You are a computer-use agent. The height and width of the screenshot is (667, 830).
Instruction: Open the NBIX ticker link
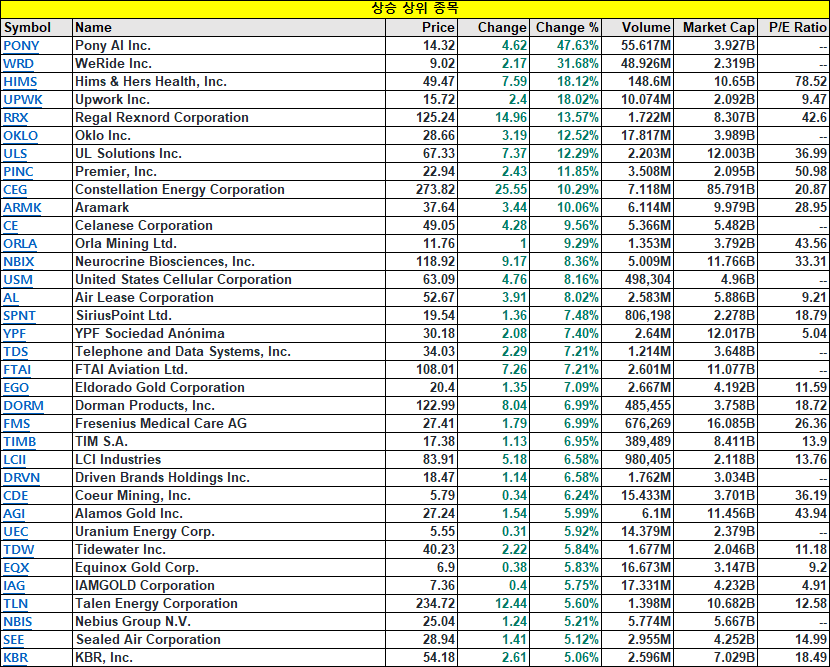click(19, 262)
